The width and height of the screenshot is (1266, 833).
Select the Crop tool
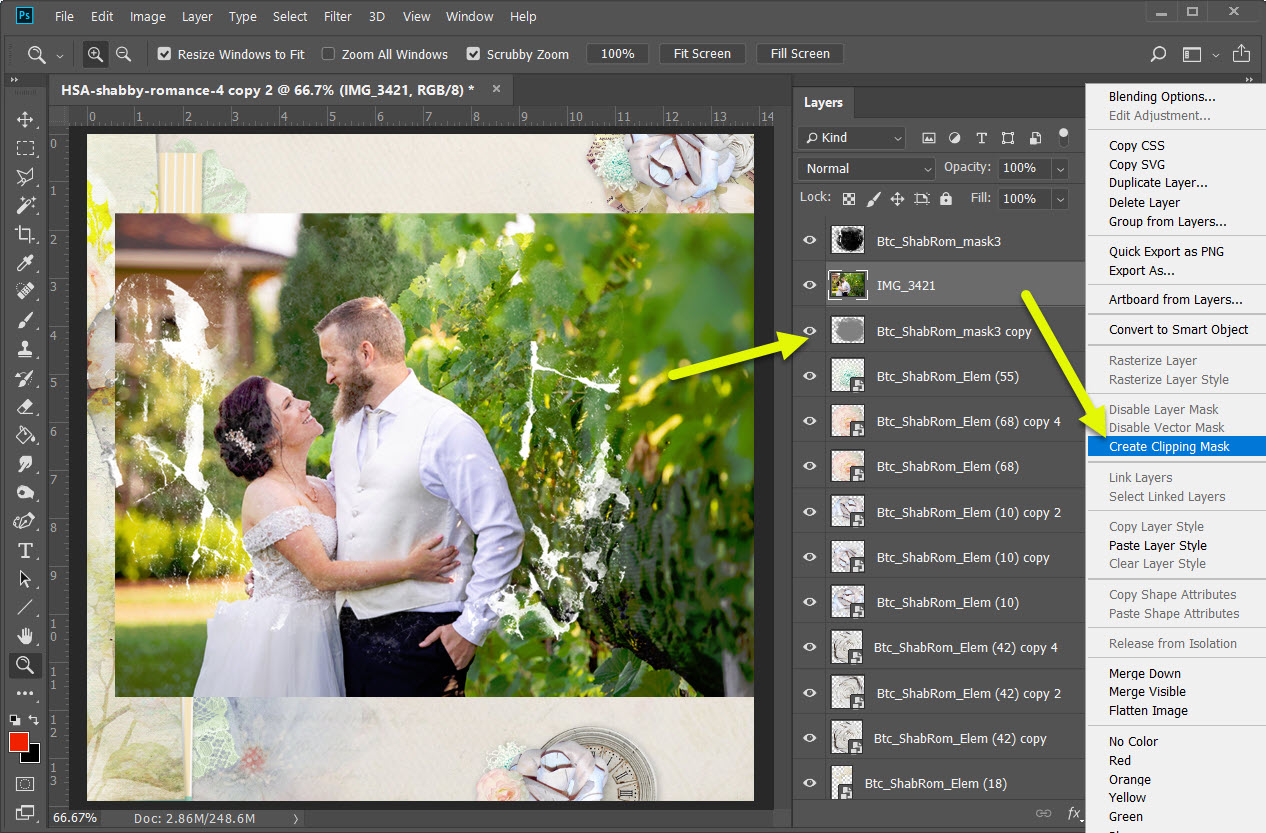click(x=25, y=234)
